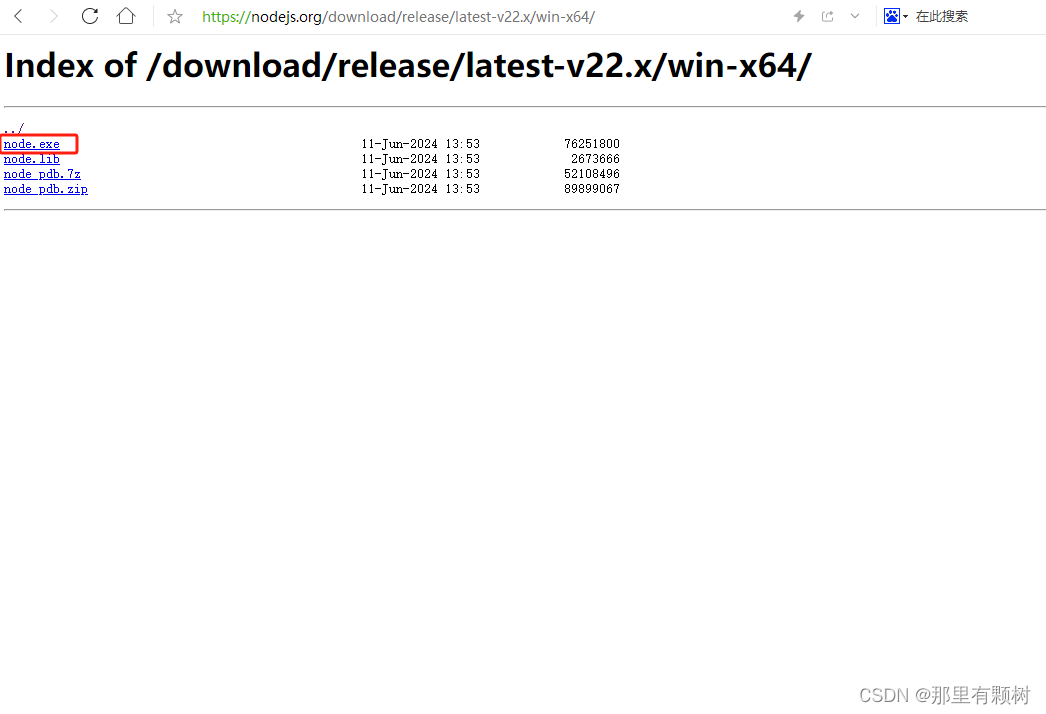This screenshot has height=714, width=1046.
Task: Click the Baidu paw search engine icon
Action: [x=891, y=16]
